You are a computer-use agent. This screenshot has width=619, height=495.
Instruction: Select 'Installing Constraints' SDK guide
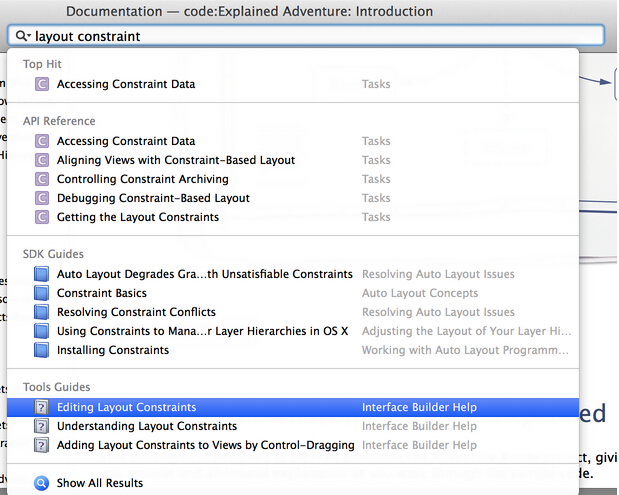tap(113, 350)
